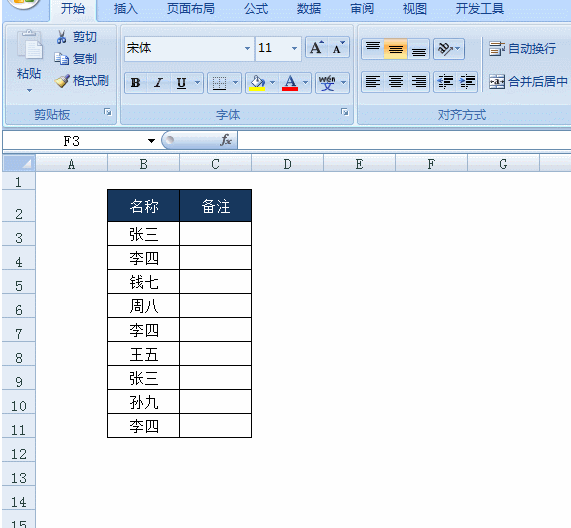Image resolution: width=571 pixels, height=528 pixels.
Task: Select column F header
Action: coord(431,163)
